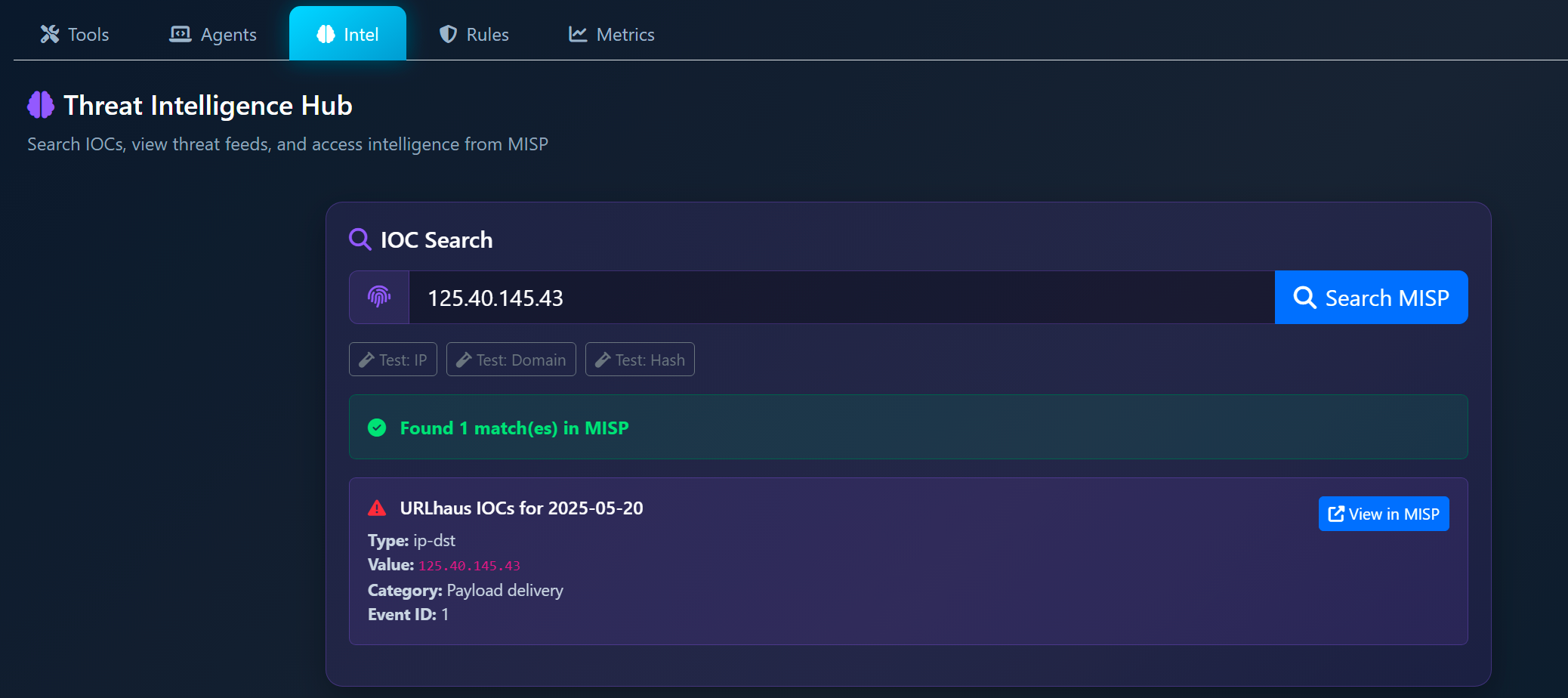Viewport: 1568px width, 698px height.
Task: Click the purple brain logo near Threat Intelligence Hub
Action: pos(40,105)
